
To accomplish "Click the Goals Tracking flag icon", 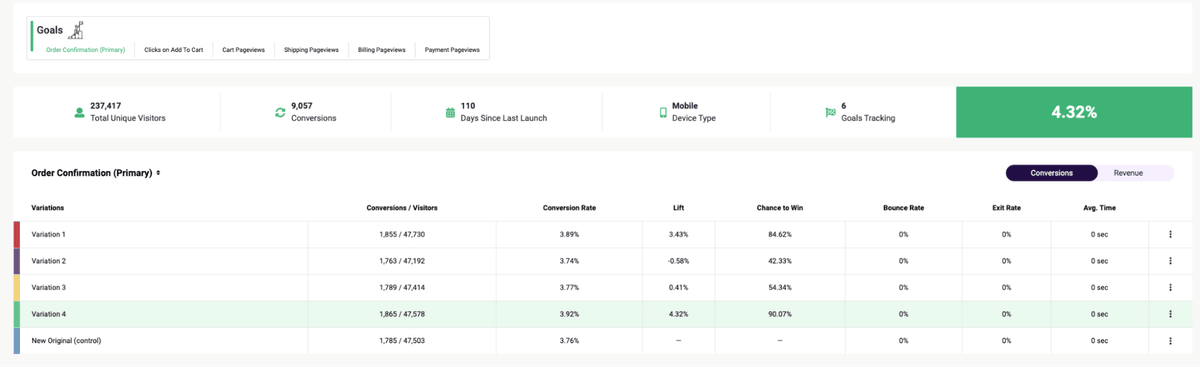I will pyautogui.click(x=830, y=112).
